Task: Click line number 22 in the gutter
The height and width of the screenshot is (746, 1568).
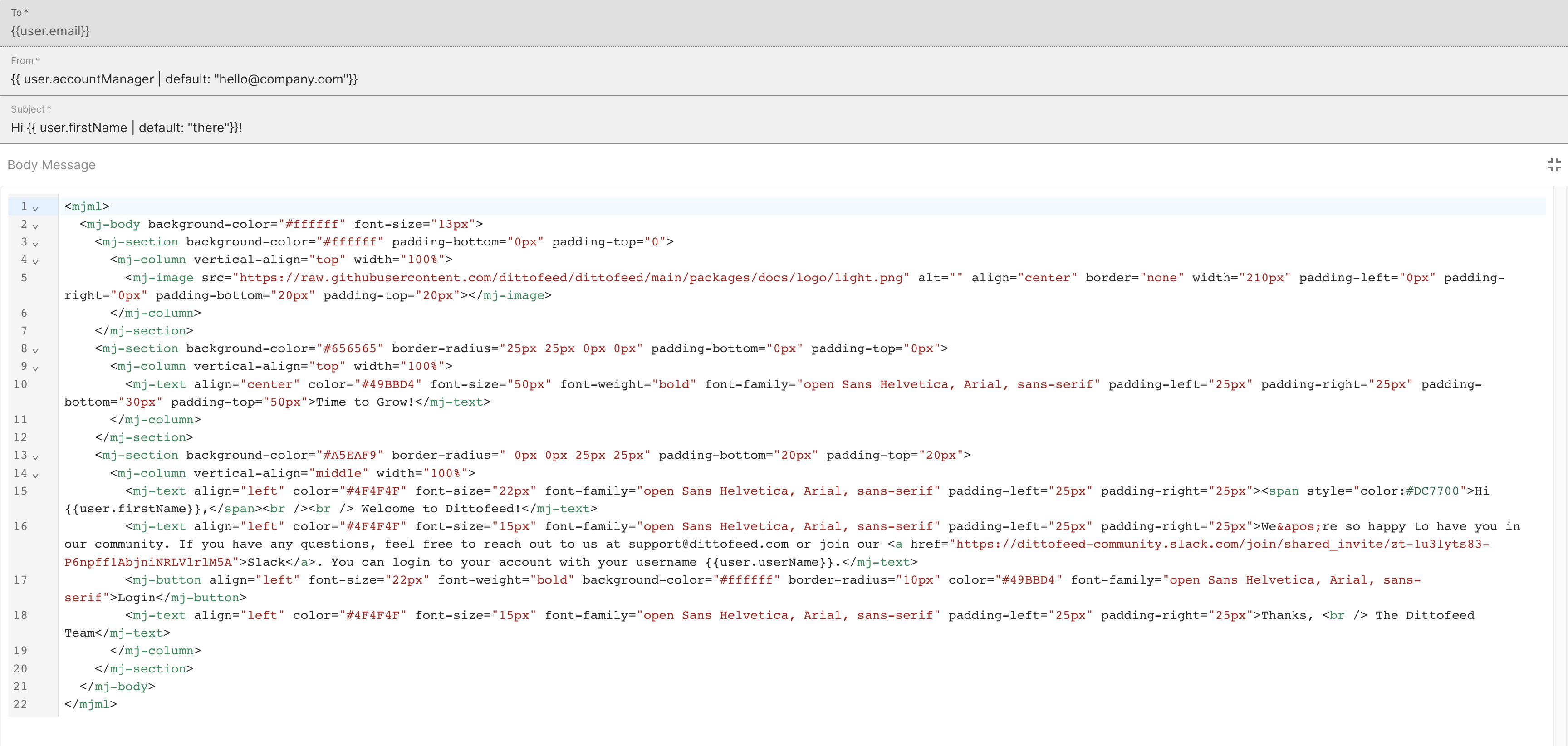Action: coord(20,704)
